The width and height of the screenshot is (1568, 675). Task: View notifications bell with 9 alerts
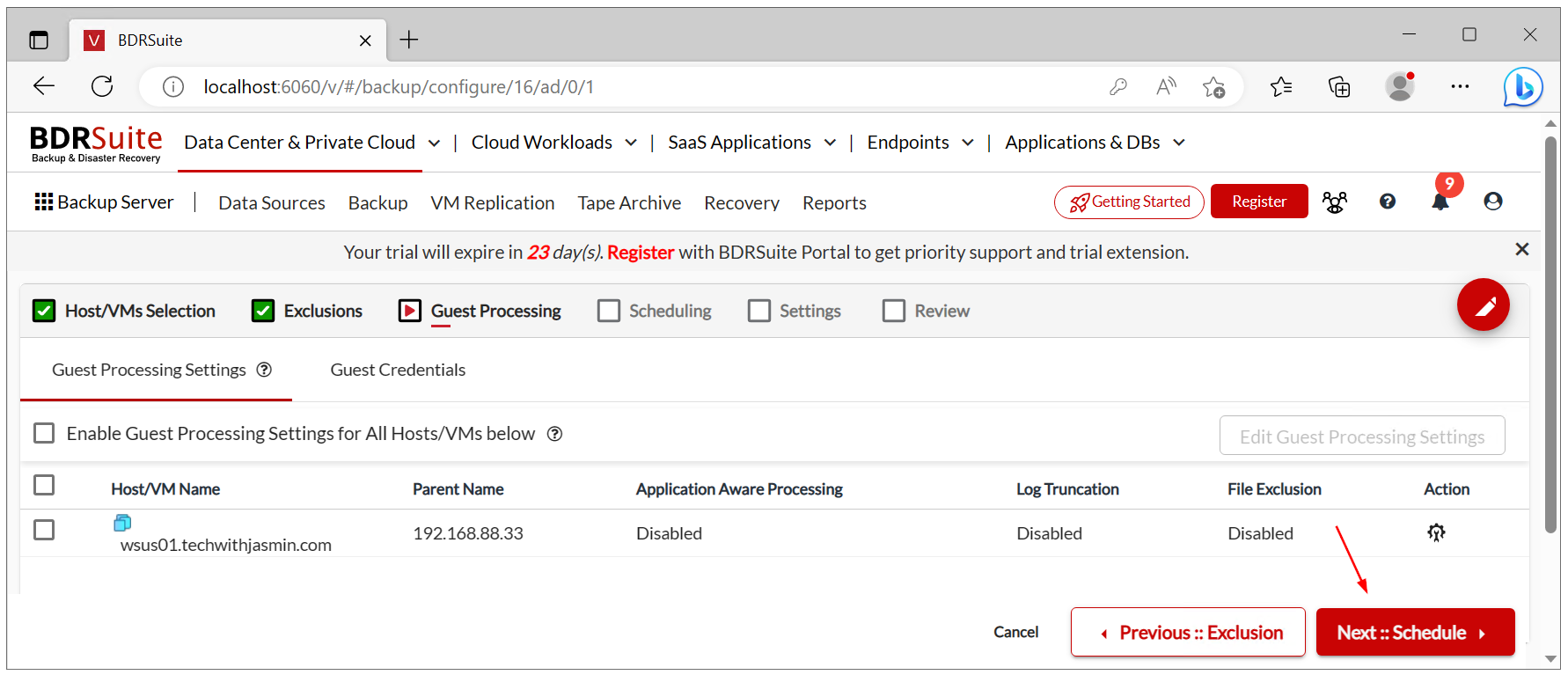1440,202
